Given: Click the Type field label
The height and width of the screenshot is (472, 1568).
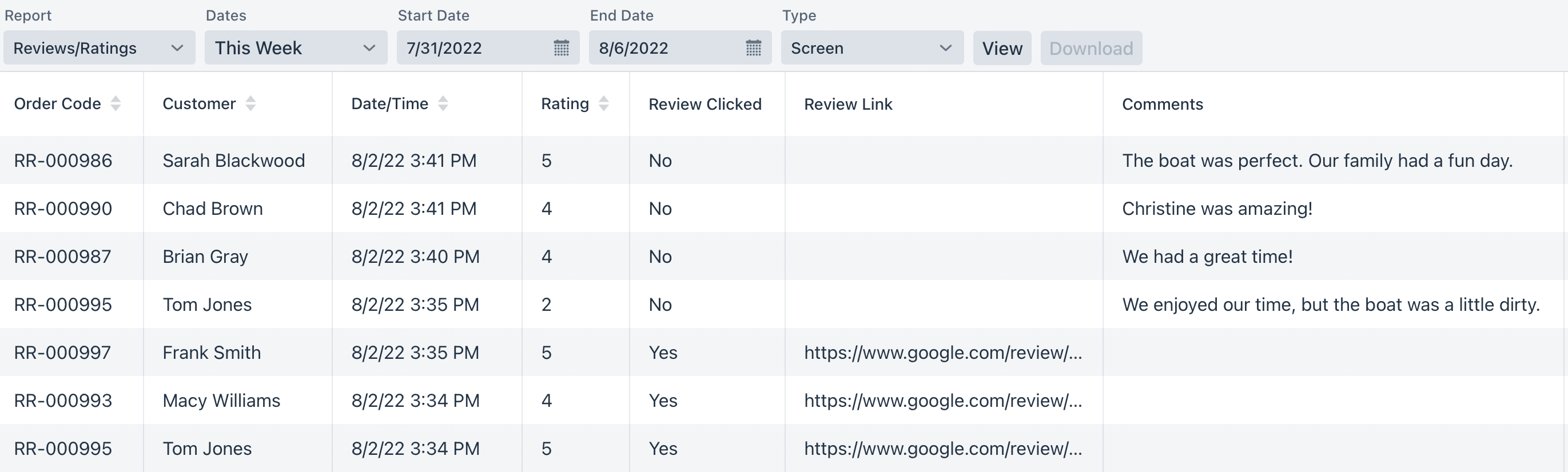Looking at the screenshot, I should click(799, 15).
